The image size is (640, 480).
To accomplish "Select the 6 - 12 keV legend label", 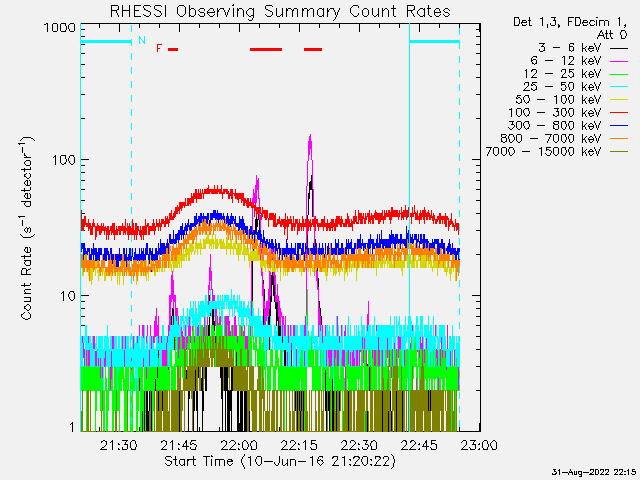I will pos(566,61).
